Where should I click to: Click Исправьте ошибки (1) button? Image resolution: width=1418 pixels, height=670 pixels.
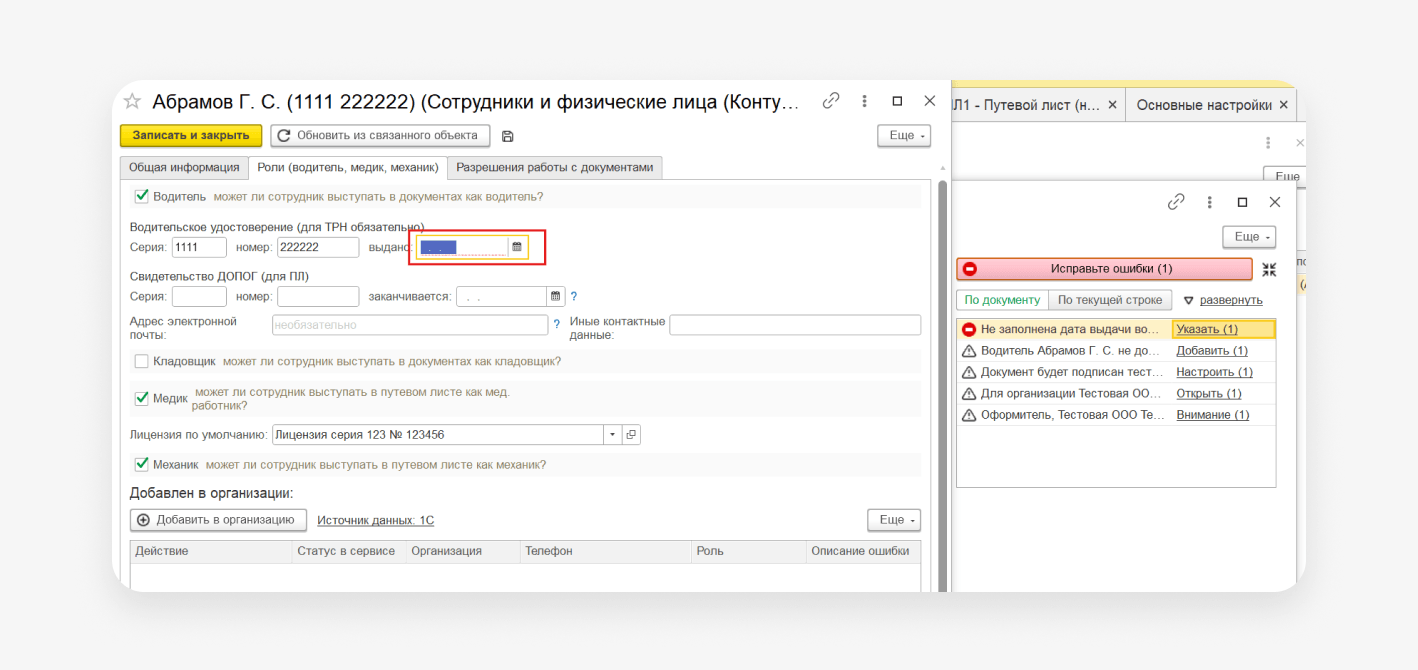pyautogui.click(x=1104, y=269)
